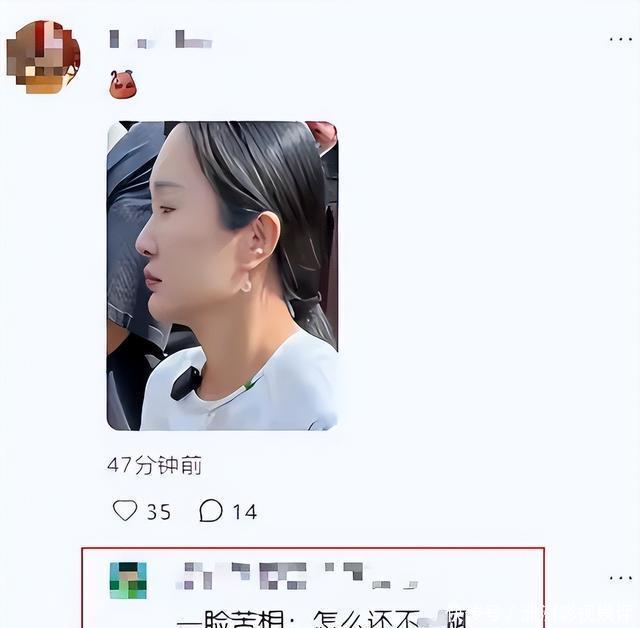Open the post's three-dot options menu
This screenshot has height=628, width=640.
(x=621, y=40)
